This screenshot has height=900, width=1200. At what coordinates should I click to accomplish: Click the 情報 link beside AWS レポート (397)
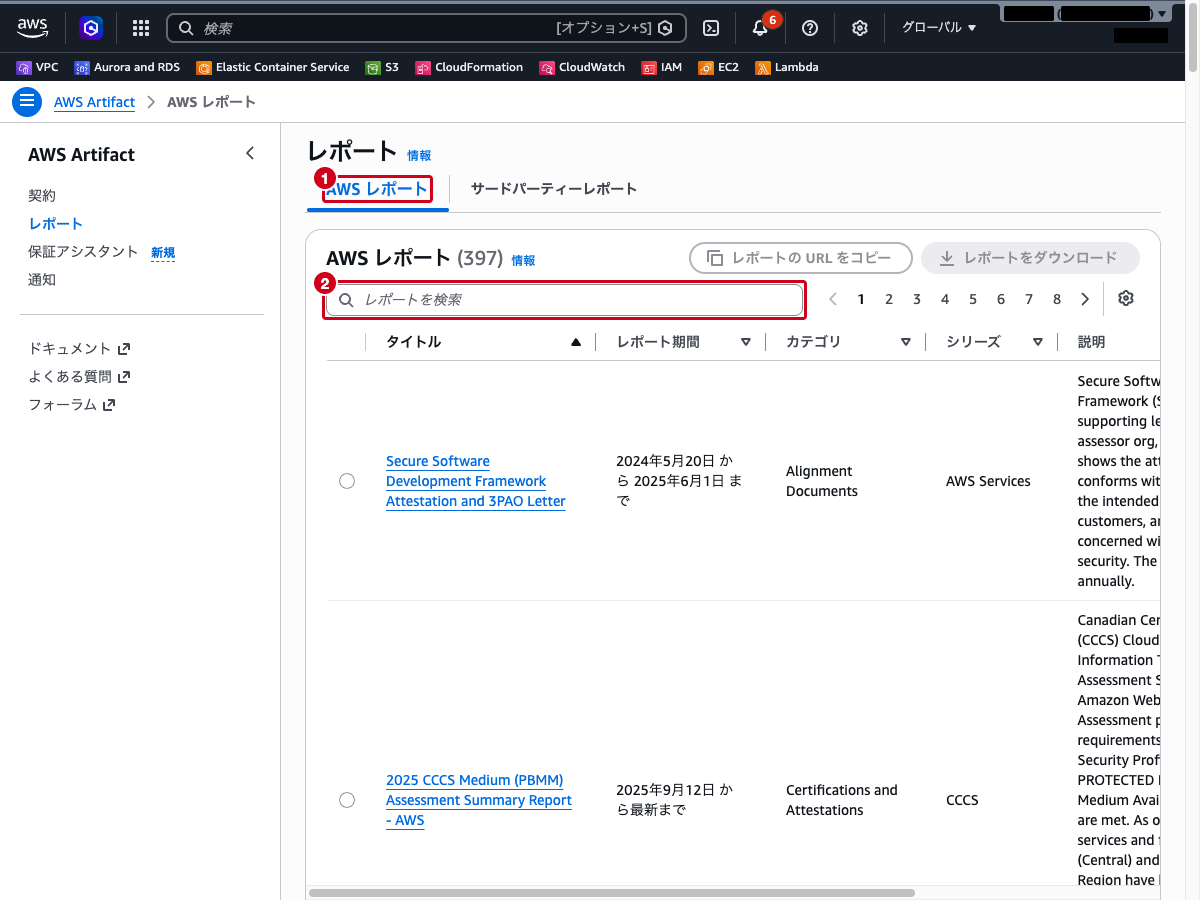(523, 261)
